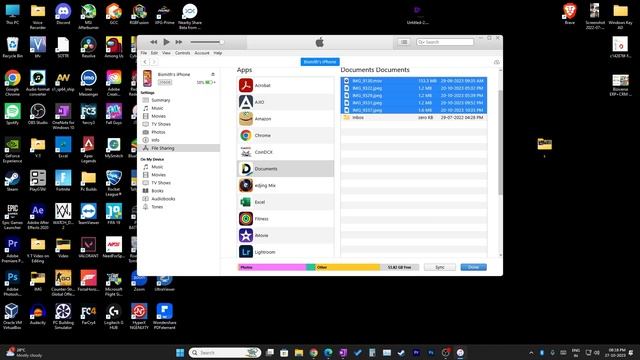The width and height of the screenshot is (640, 360).
Task: Open the Controls menu in iTunes
Action: click(182, 53)
